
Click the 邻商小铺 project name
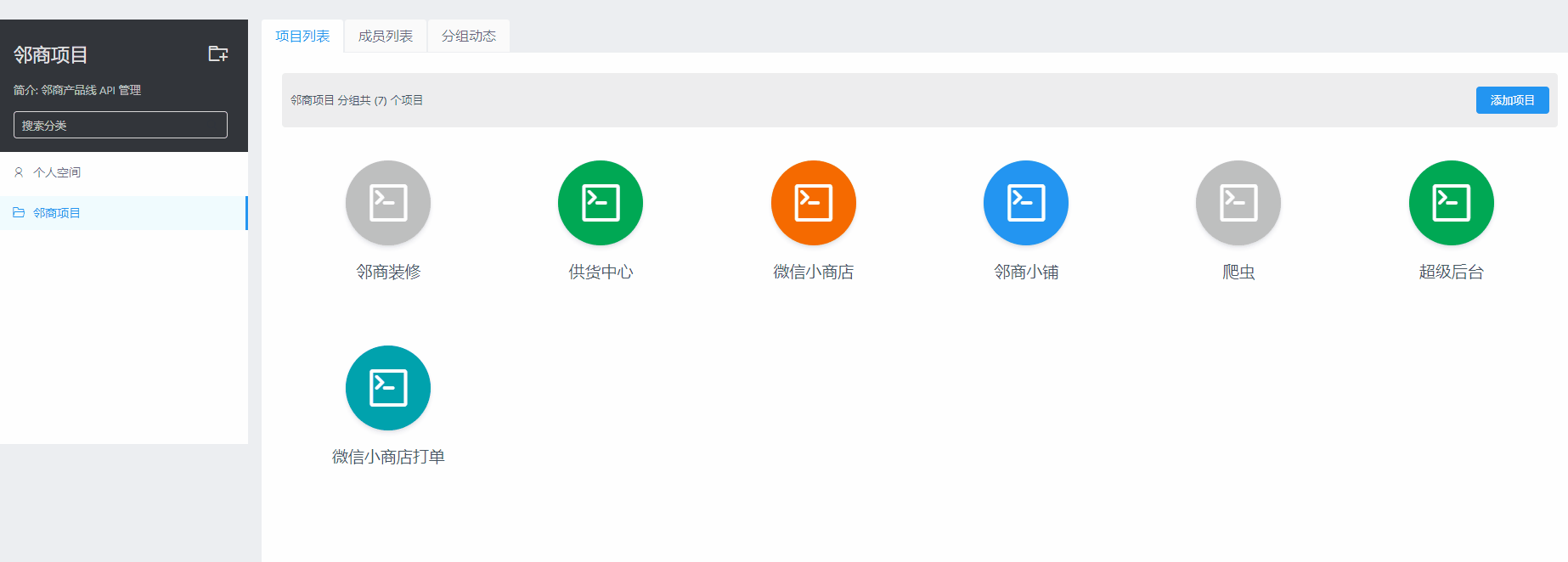click(1026, 272)
